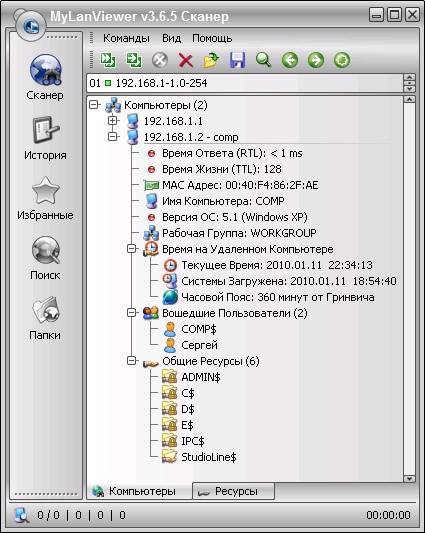Click the magnifier search toolbar icon

tap(264, 60)
